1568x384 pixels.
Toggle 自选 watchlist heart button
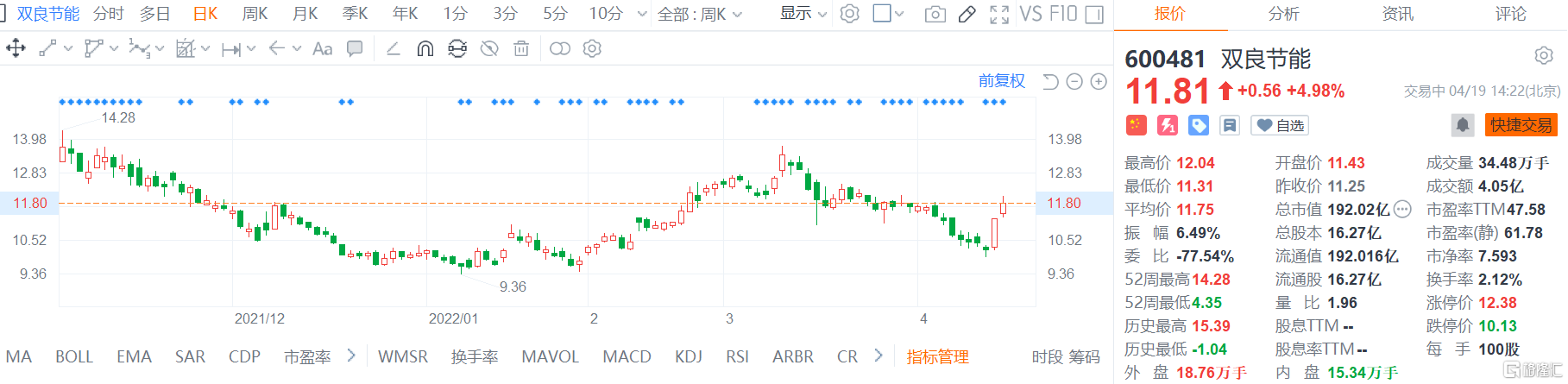pos(1281,125)
